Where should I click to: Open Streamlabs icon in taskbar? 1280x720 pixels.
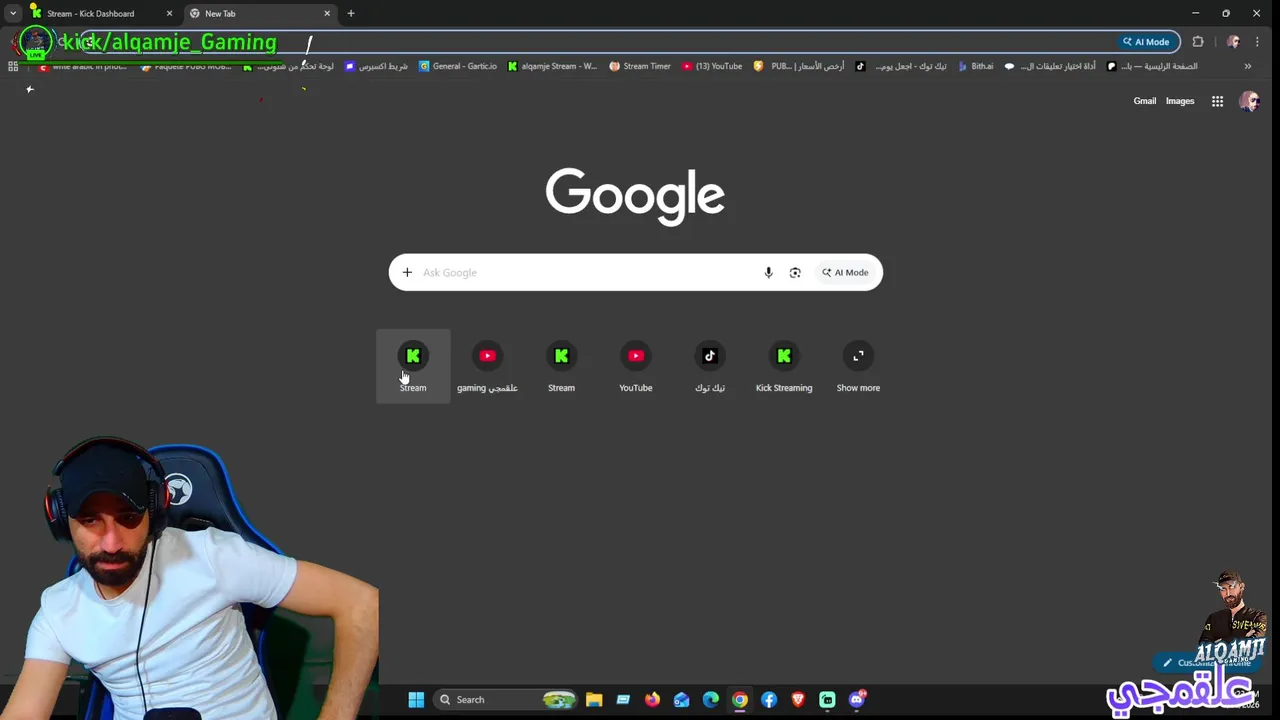click(827, 700)
